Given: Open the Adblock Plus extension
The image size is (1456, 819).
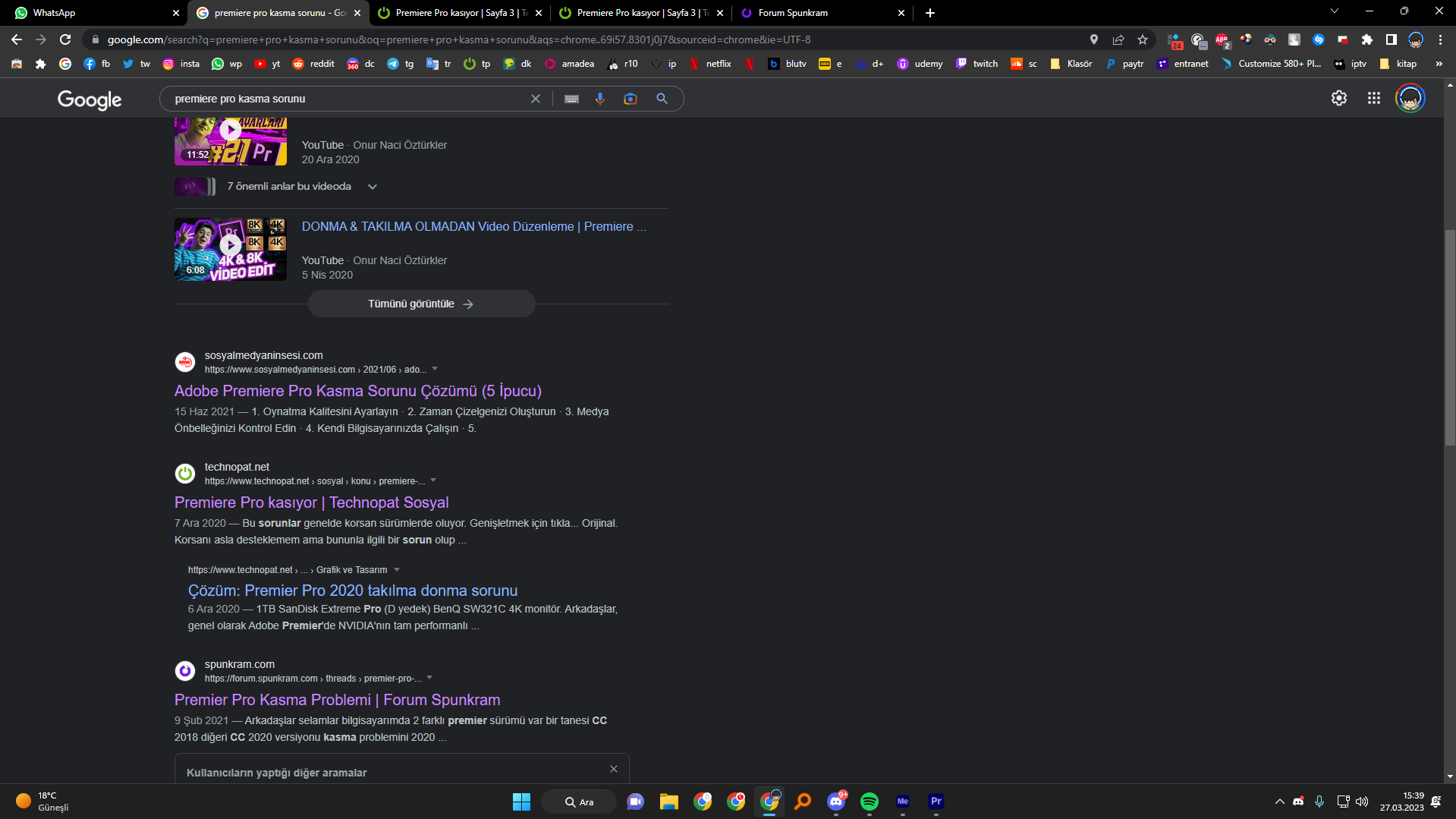Looking at the screenshot, I should click(x=1222, y=39).
